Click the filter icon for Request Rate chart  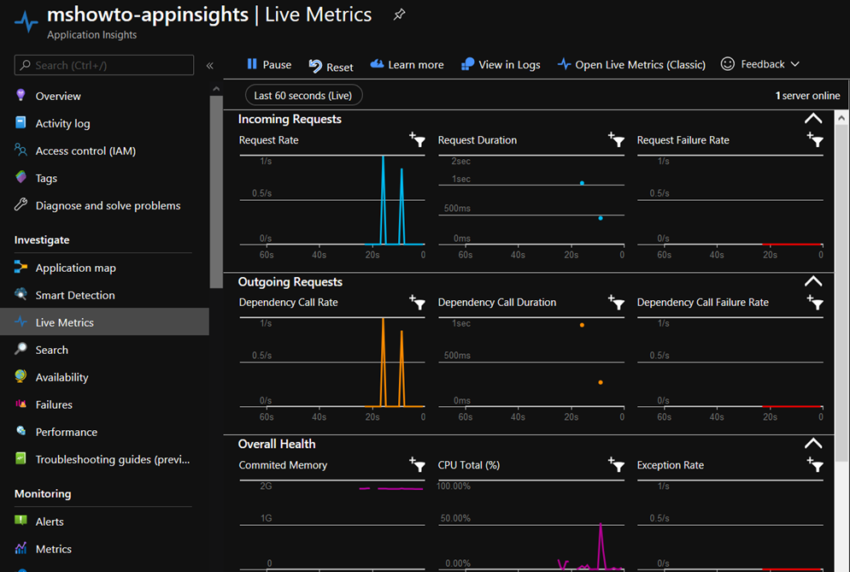click(417, 140)
